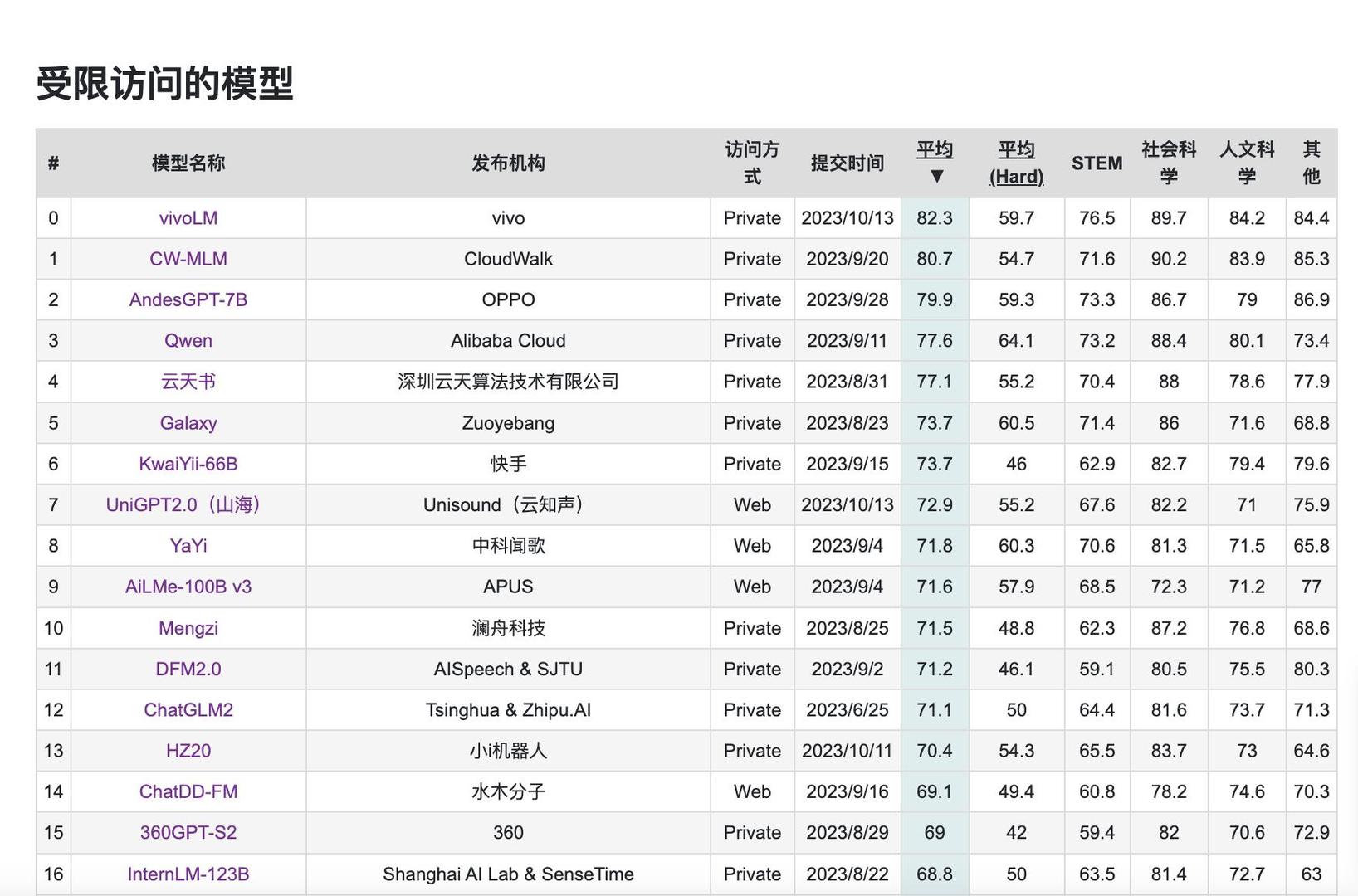The height and width of the screenshot is (896, 1358).
Task: Open the ChatDD-FM model link
Action: (x=188, y=791)
